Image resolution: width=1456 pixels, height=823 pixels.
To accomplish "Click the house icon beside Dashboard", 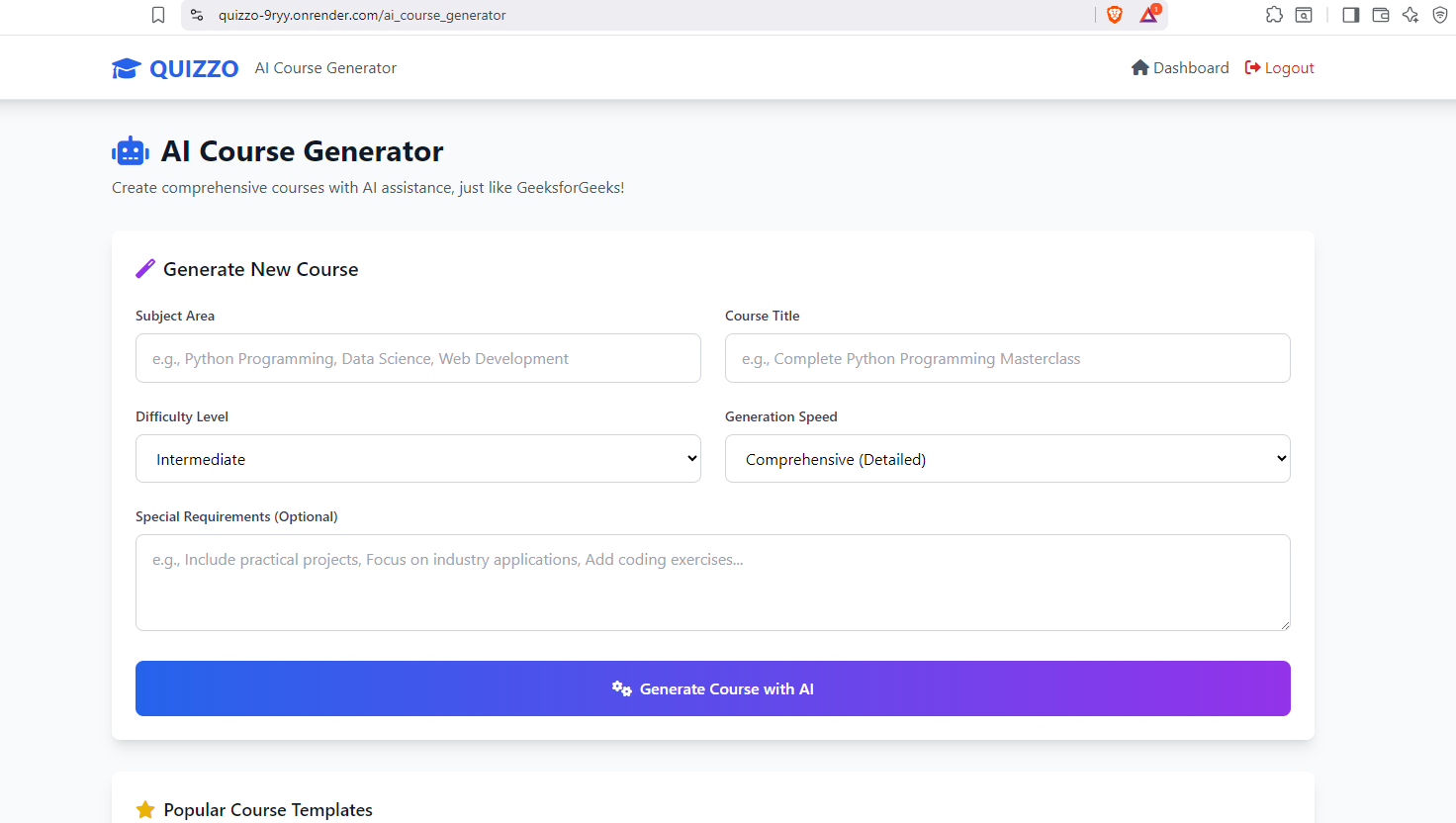I will pyautogui.click(x=1140, y=67).
